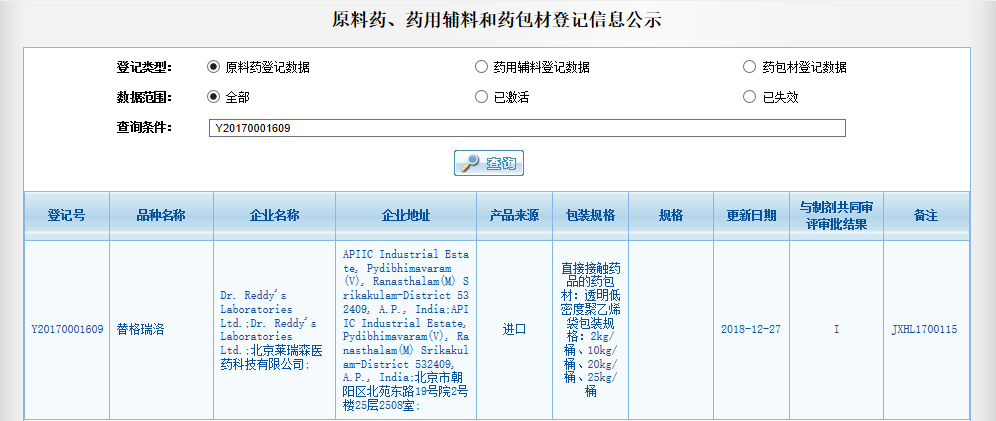Focus the 查询条件 search input field
This screenshot has width=996, height=421.
coord(527,128)
